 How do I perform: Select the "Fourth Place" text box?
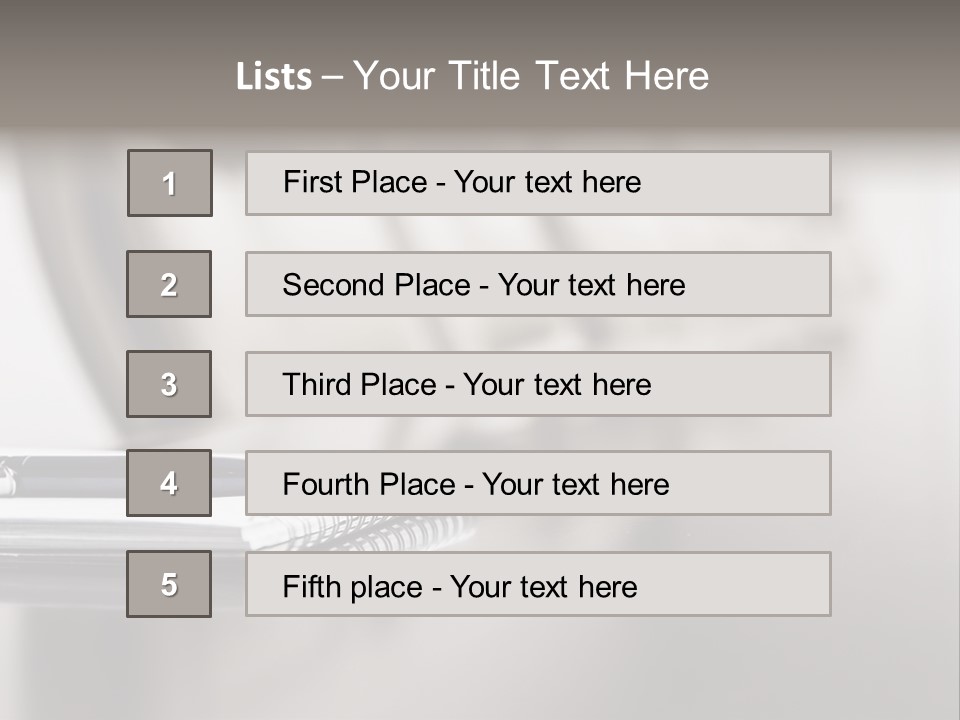[538, 483]
